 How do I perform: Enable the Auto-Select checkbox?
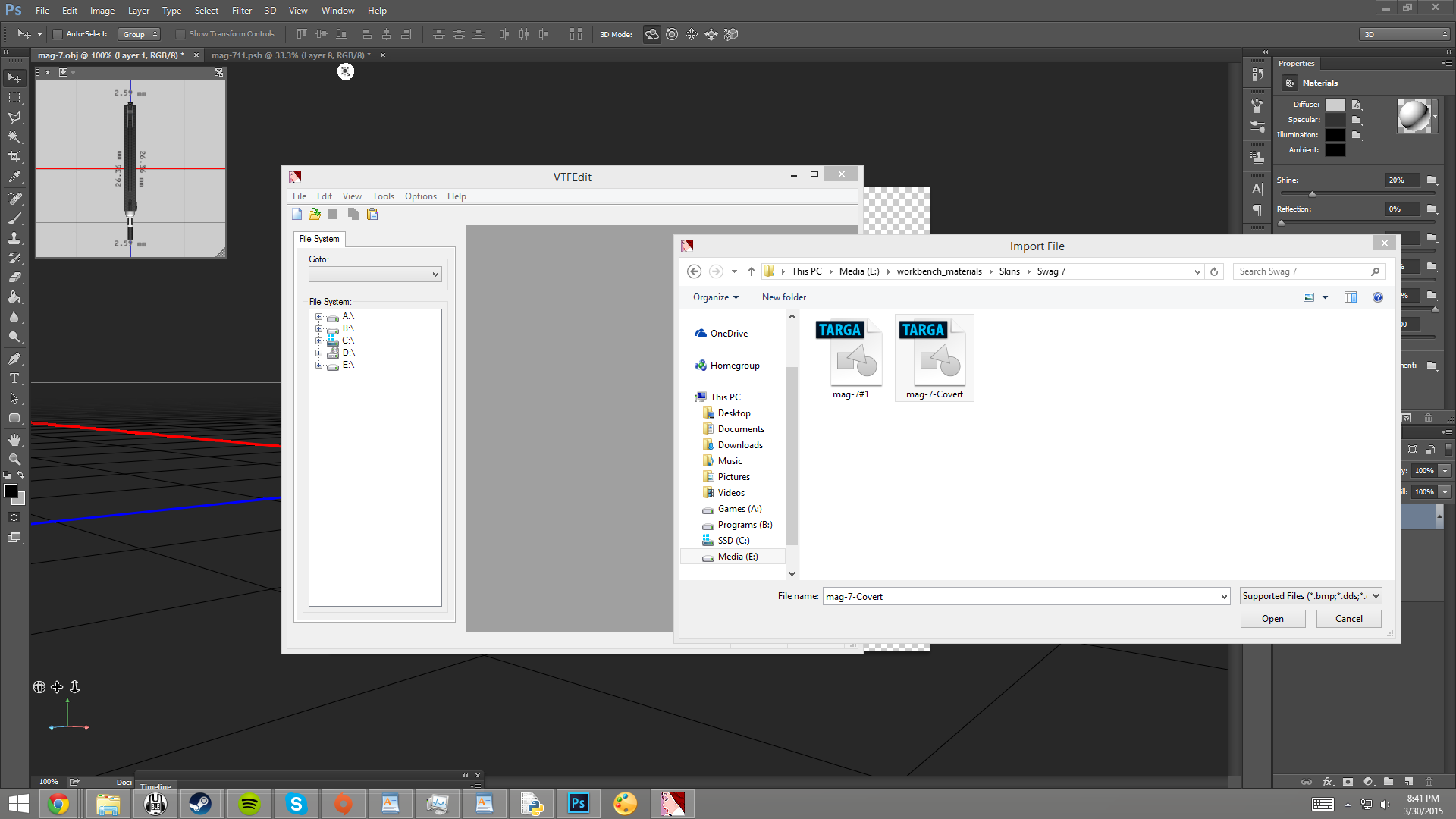click(x=57, y=34)
